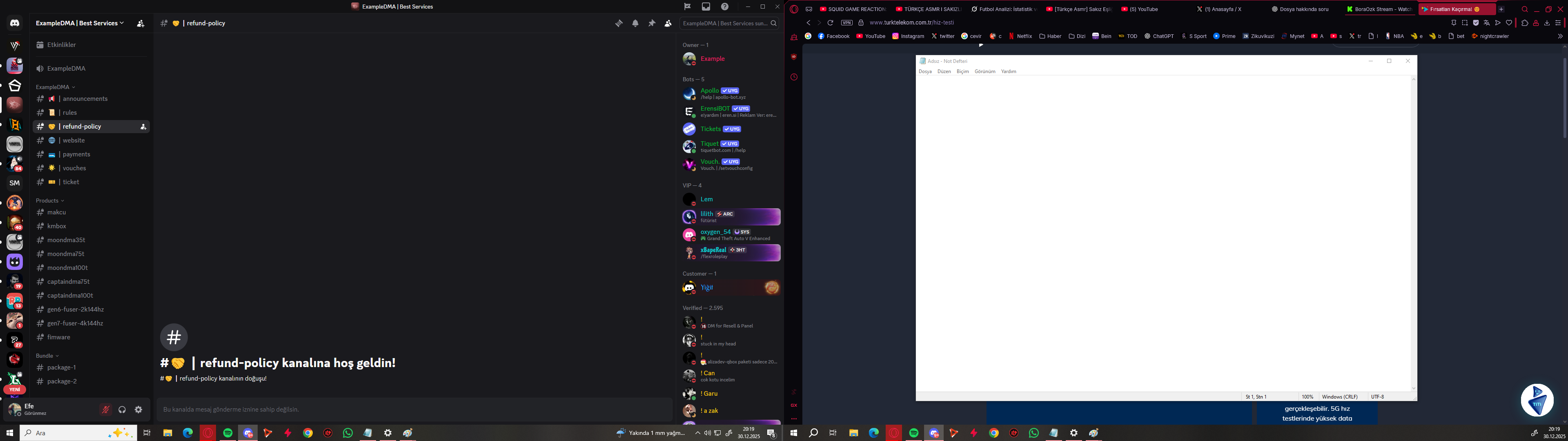
Task: Click Windows taskbar search box Ara
Action: [x=78, y=433]
